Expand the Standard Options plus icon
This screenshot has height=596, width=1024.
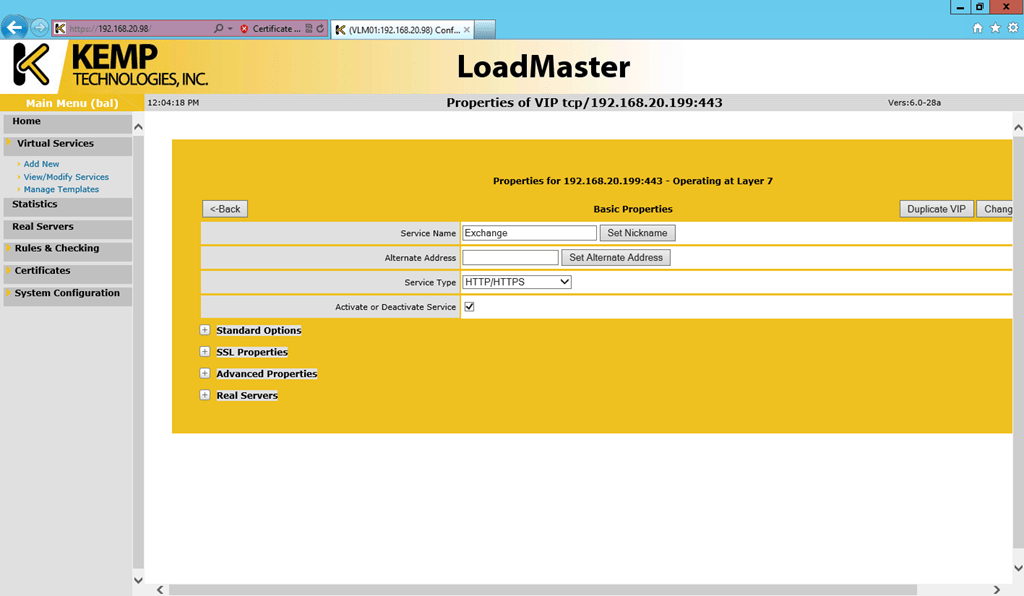(x=204, y=330)
